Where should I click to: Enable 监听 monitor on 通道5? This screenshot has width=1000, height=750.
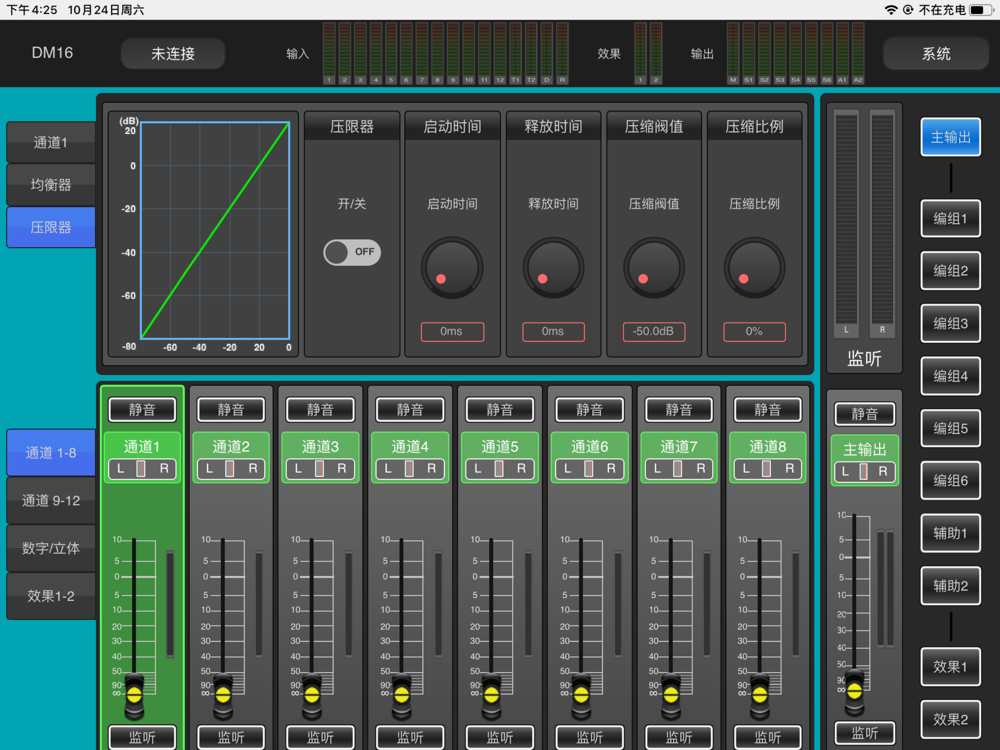500,737
